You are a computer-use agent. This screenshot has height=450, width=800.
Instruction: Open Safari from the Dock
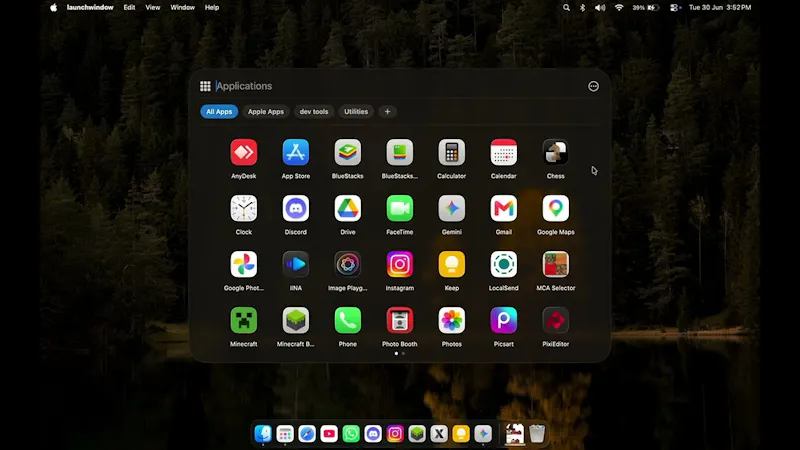click(307, 434)
